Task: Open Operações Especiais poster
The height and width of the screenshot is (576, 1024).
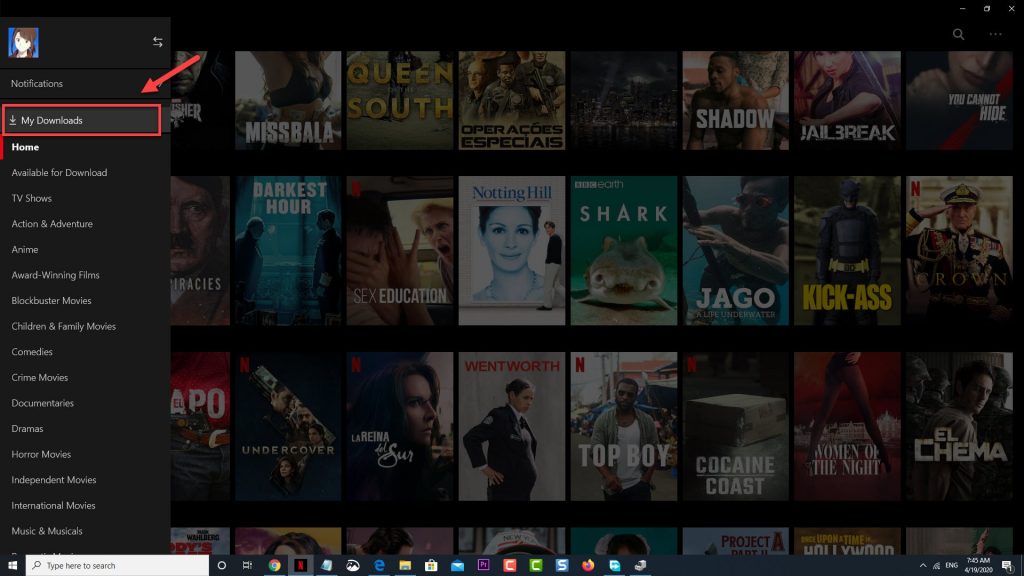Action: [511, 101]
